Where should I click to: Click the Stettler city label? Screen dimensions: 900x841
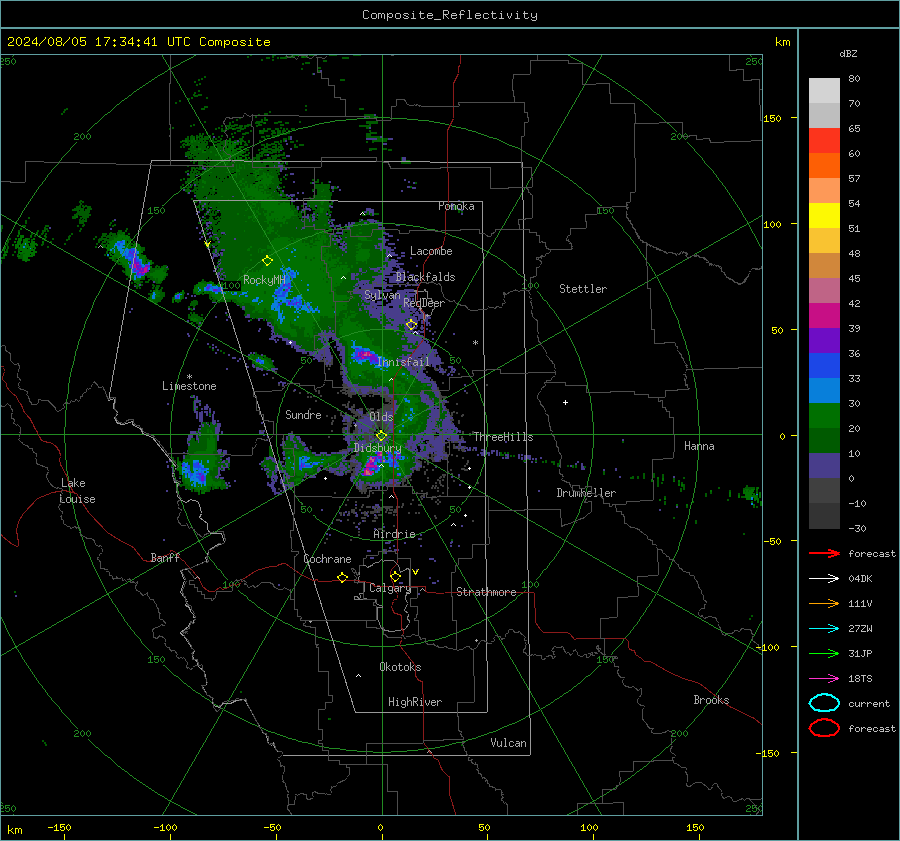(x=583, y=289)
